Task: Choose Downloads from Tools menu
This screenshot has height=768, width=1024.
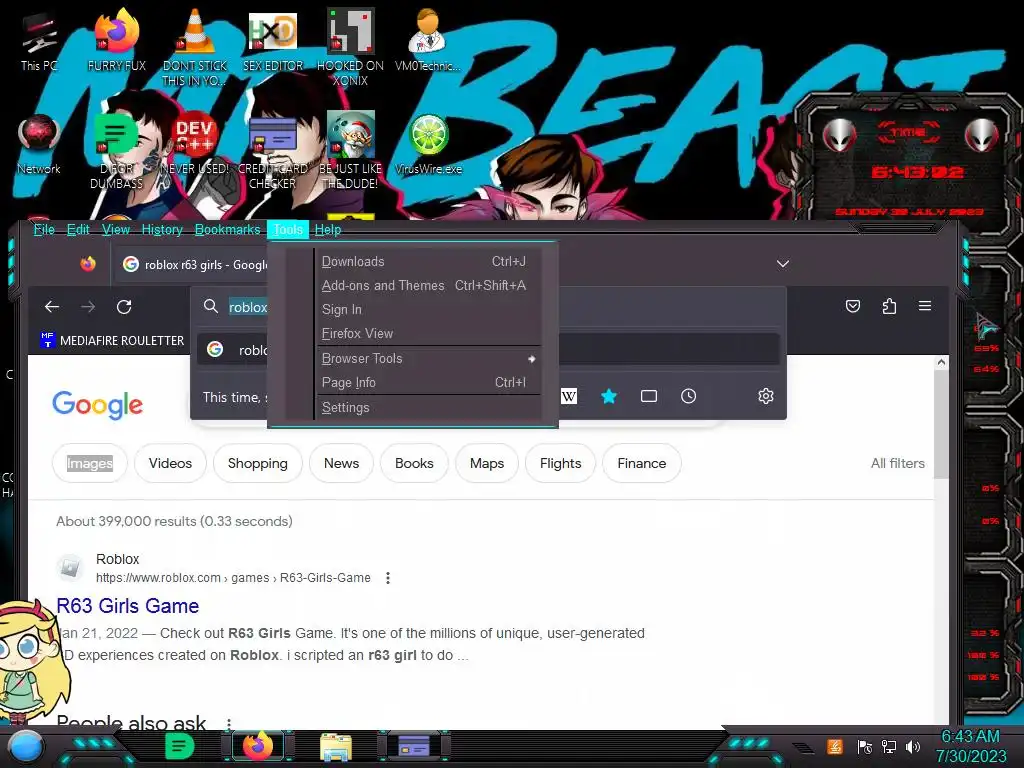Action: tap(428, 261)
